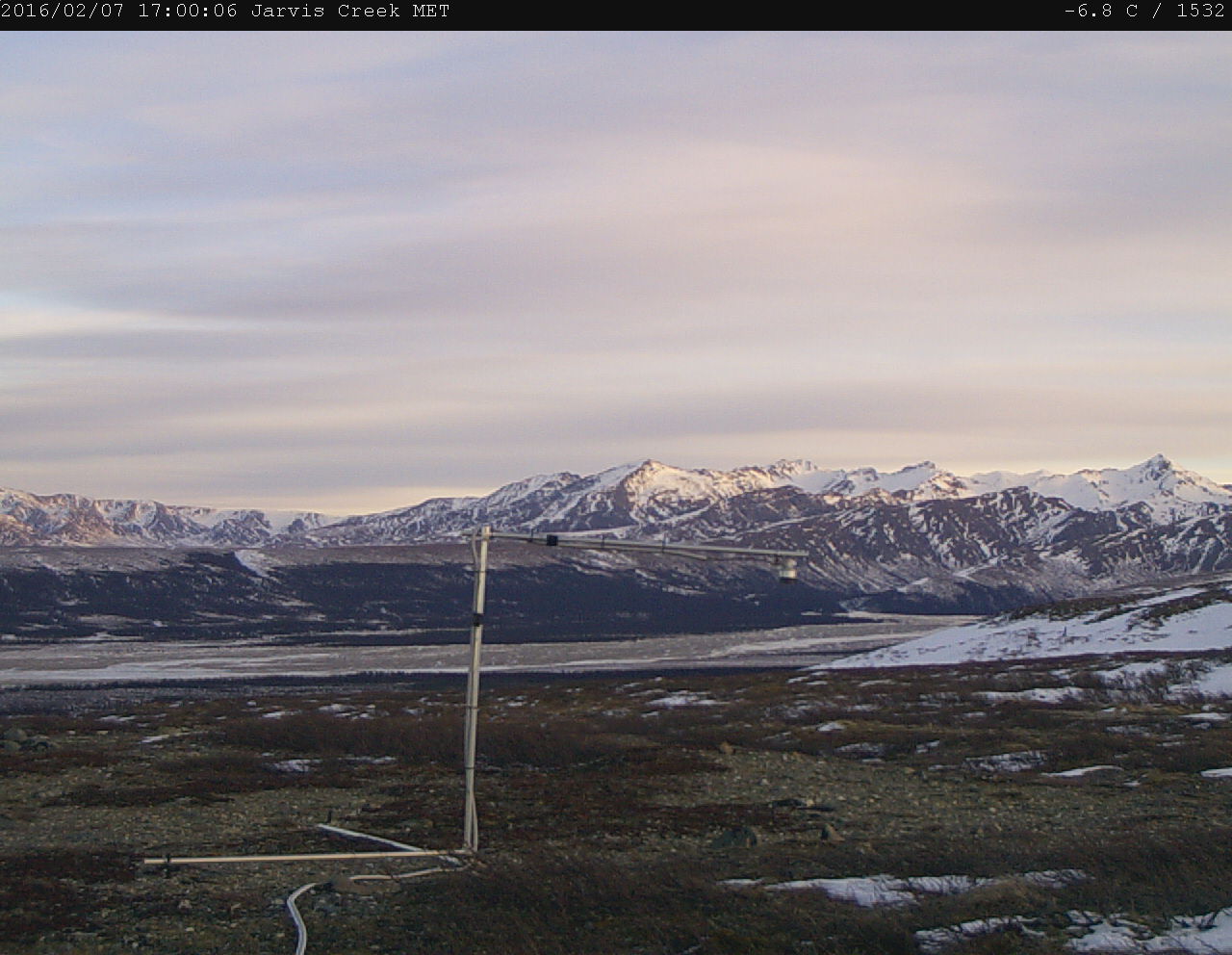Click the date 2016/02/07 in the overlay
1232x955 pixels.
(64, 12)
